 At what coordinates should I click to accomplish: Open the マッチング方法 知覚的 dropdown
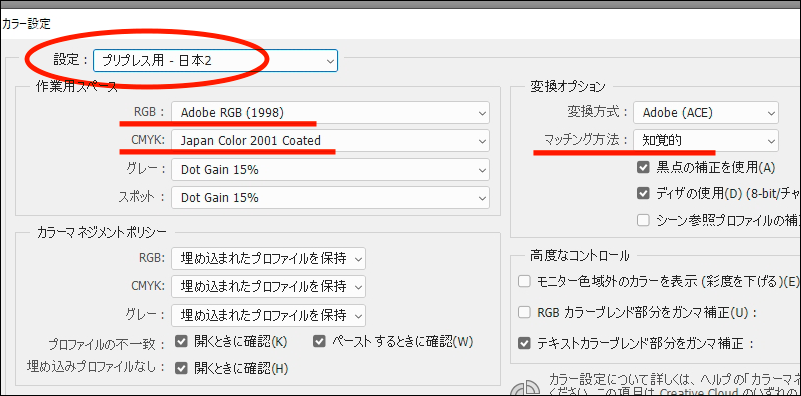[x=706, y=141]
